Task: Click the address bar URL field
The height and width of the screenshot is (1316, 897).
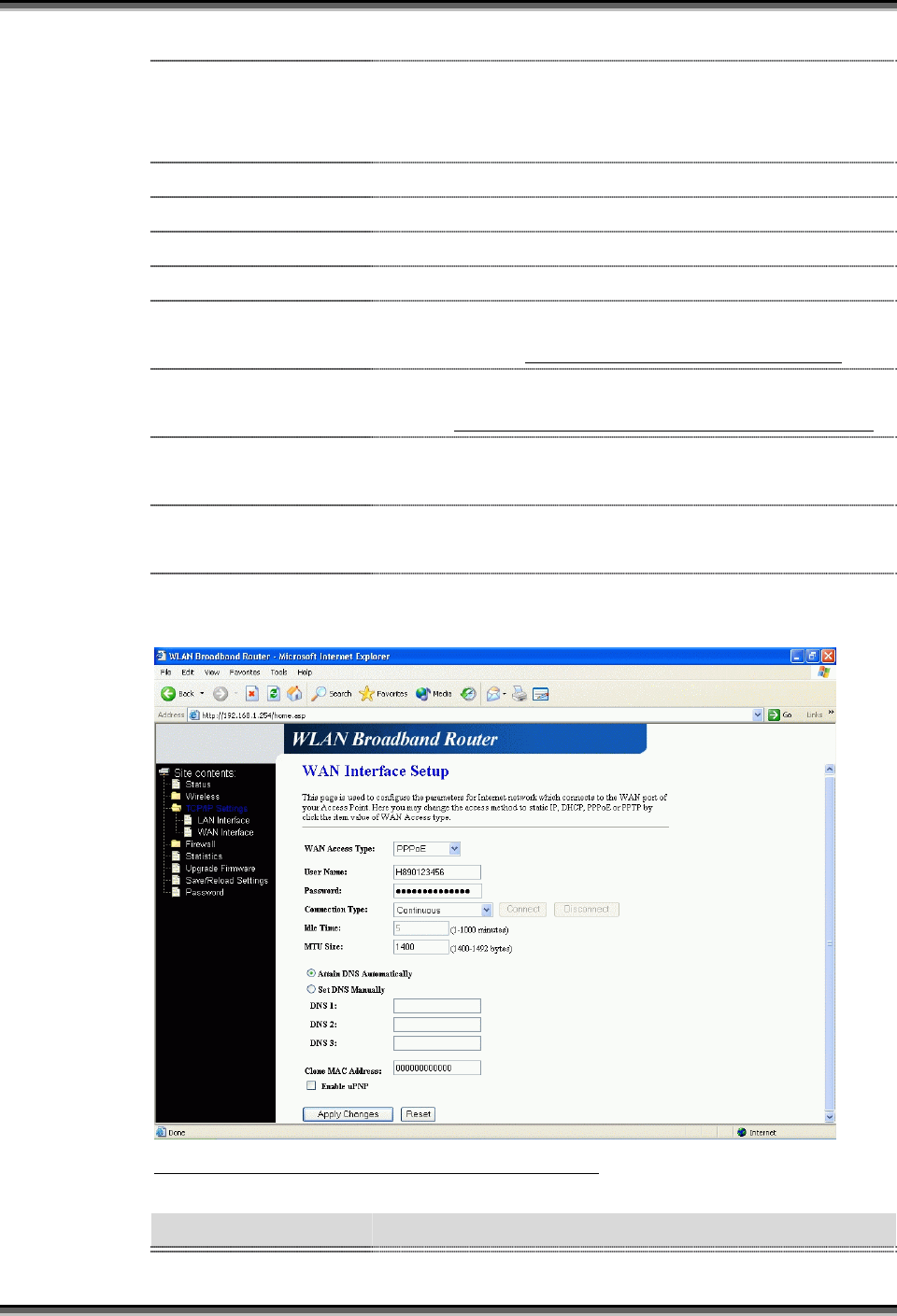Action: coord(477,715)
